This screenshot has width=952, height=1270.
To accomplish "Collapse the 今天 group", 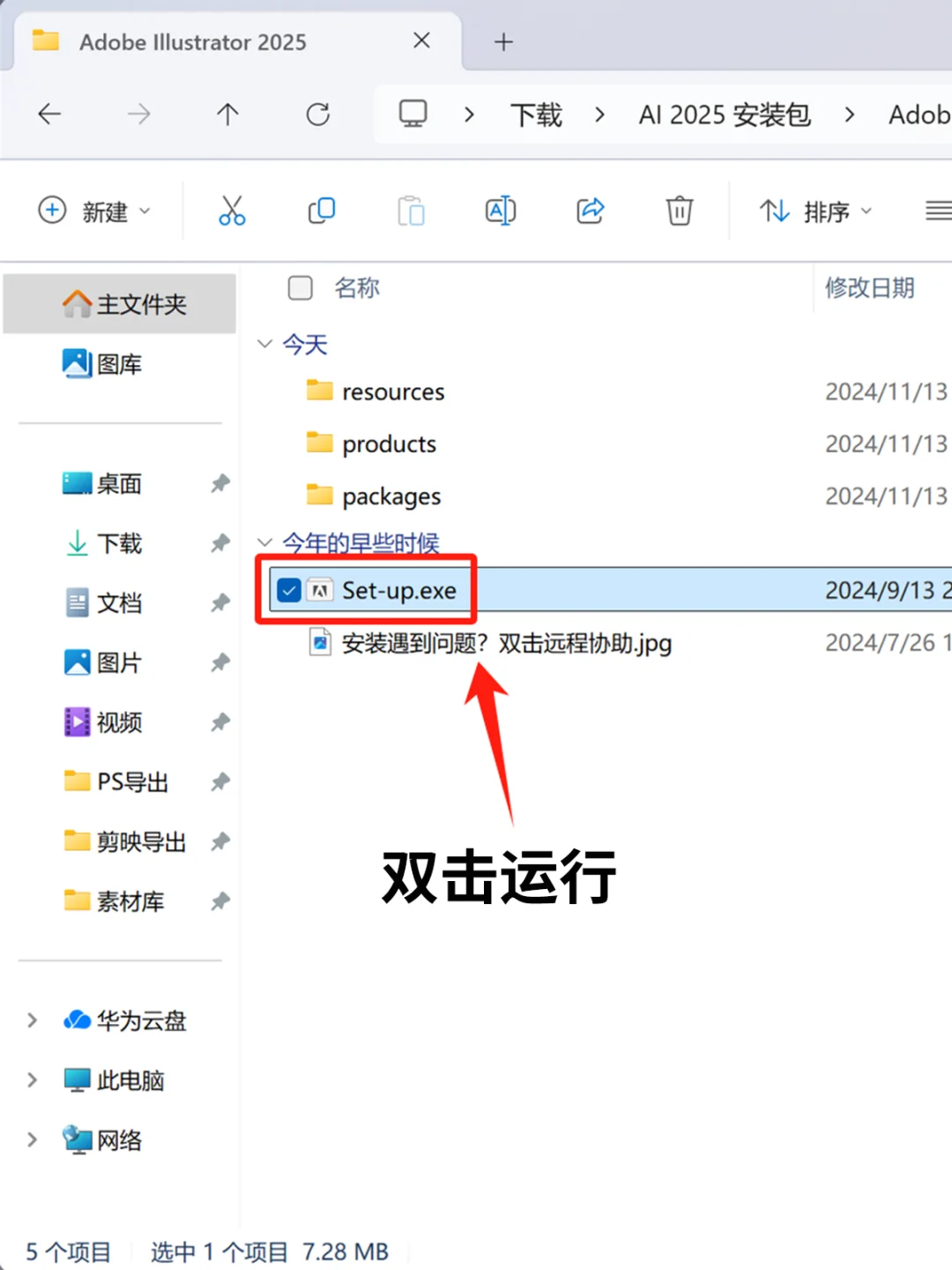I will (264, 343).
